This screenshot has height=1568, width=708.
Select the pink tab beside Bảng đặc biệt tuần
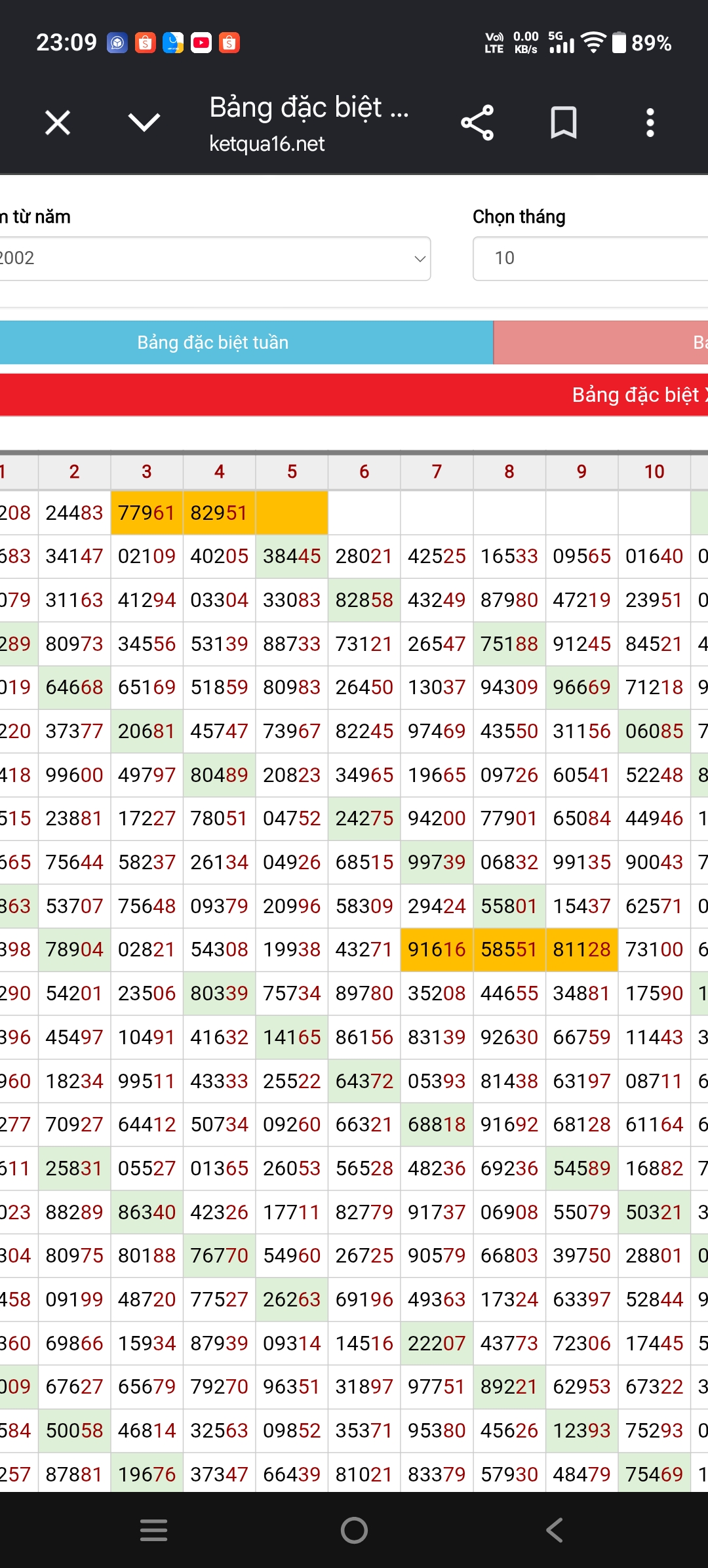tap(600, 342)
